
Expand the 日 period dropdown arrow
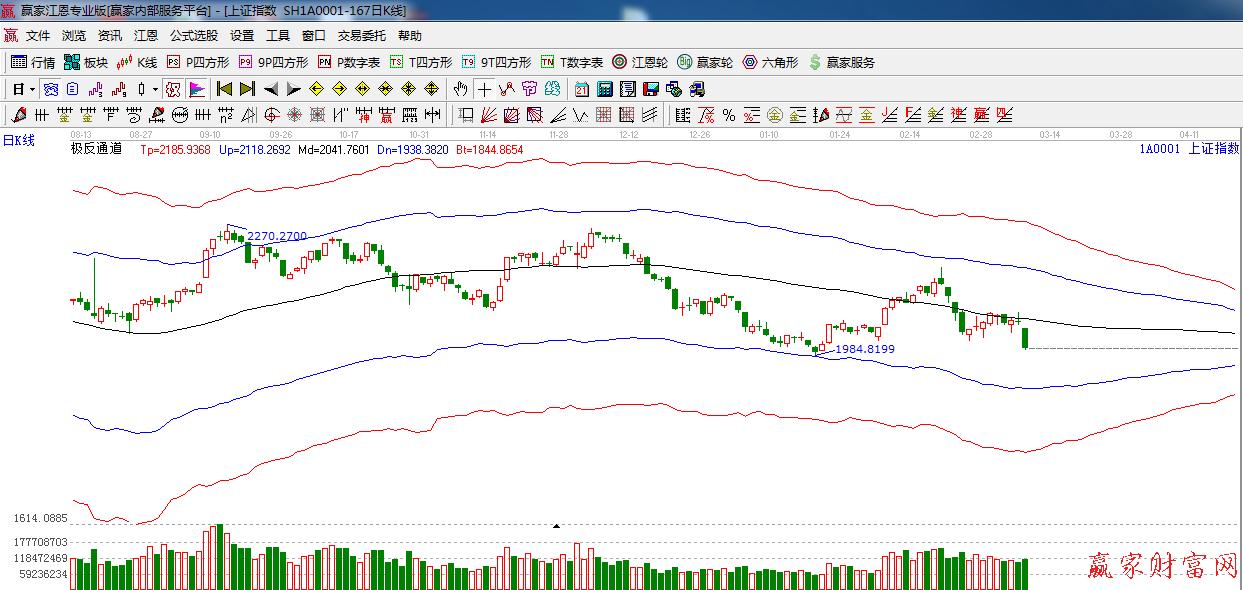pos(32,89)
